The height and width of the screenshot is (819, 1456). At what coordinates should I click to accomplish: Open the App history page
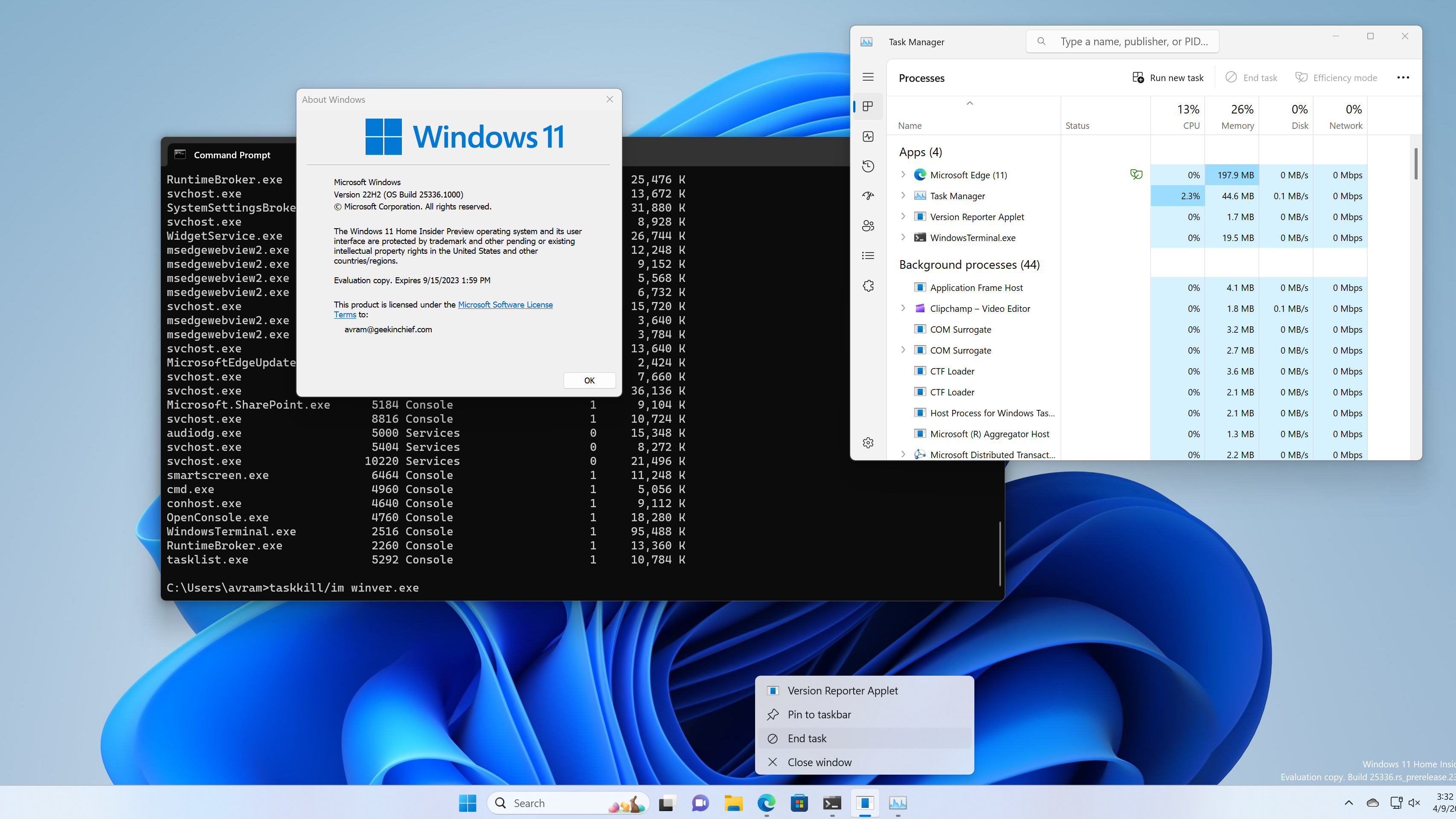(868, 166)
